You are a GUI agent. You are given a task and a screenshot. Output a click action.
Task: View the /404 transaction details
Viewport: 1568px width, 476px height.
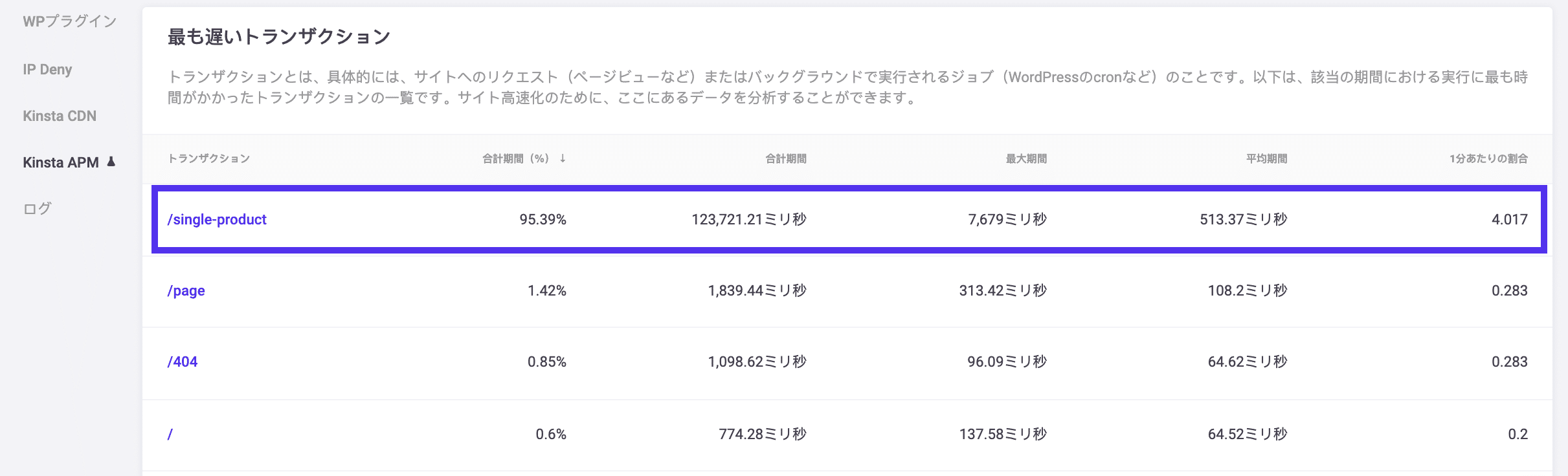point(183,362)
